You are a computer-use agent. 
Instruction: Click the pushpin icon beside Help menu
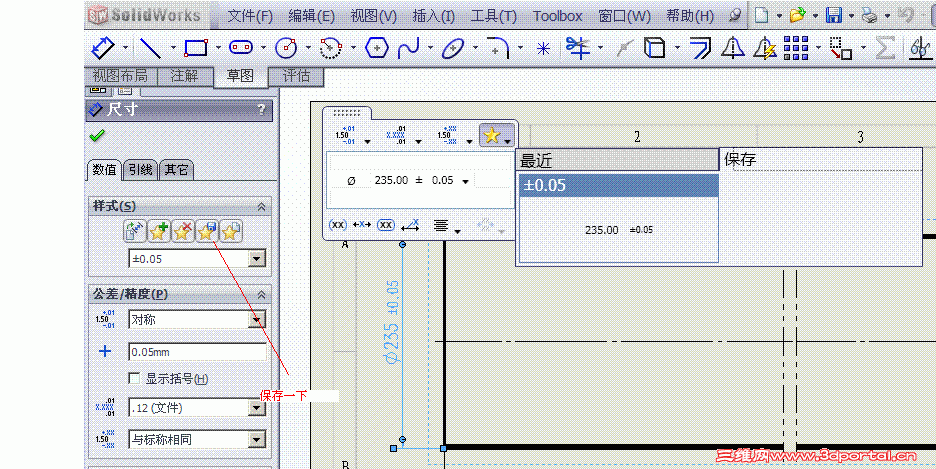click(736, 16)
